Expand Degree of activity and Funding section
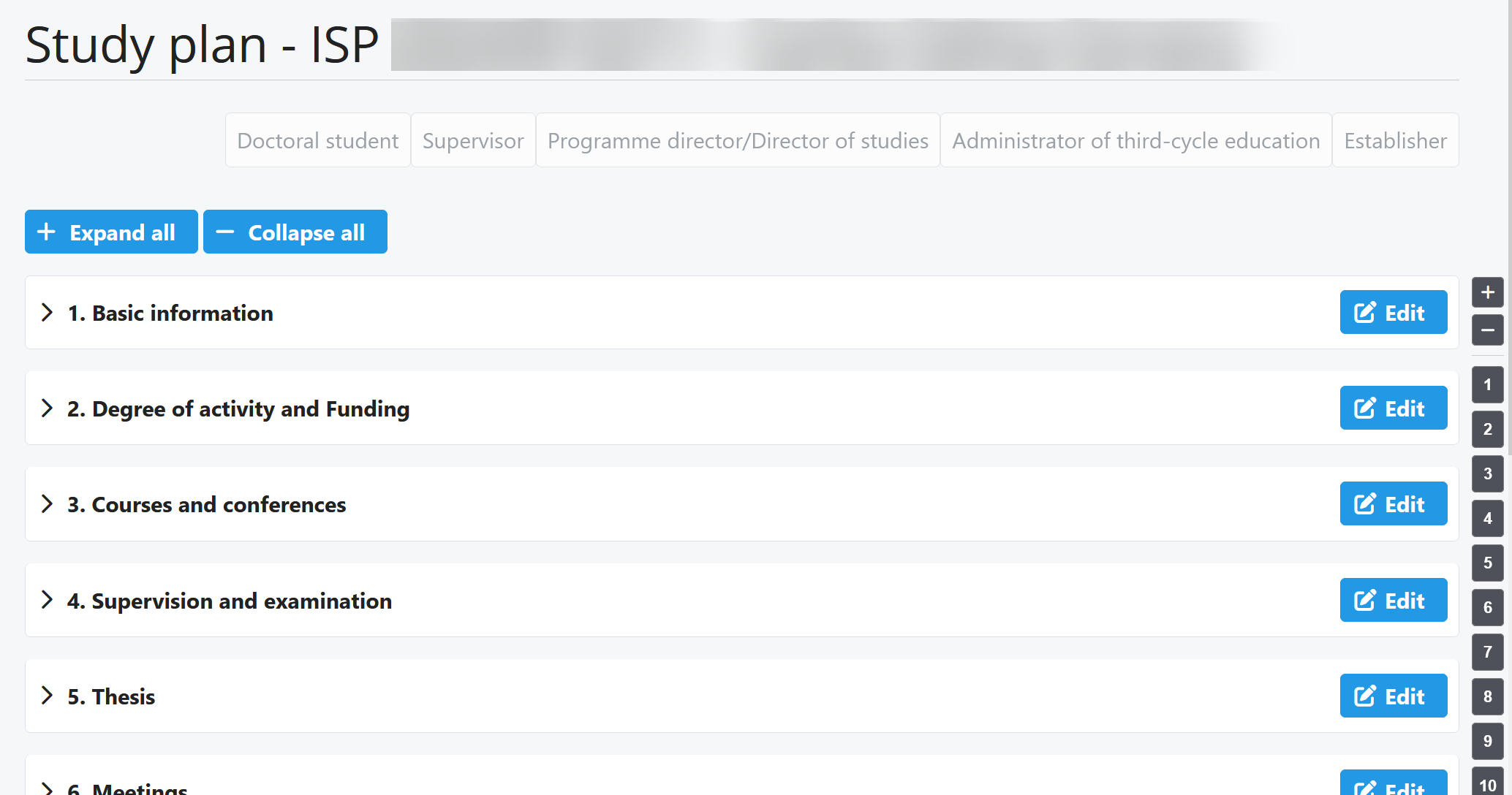 coord(48,408)
